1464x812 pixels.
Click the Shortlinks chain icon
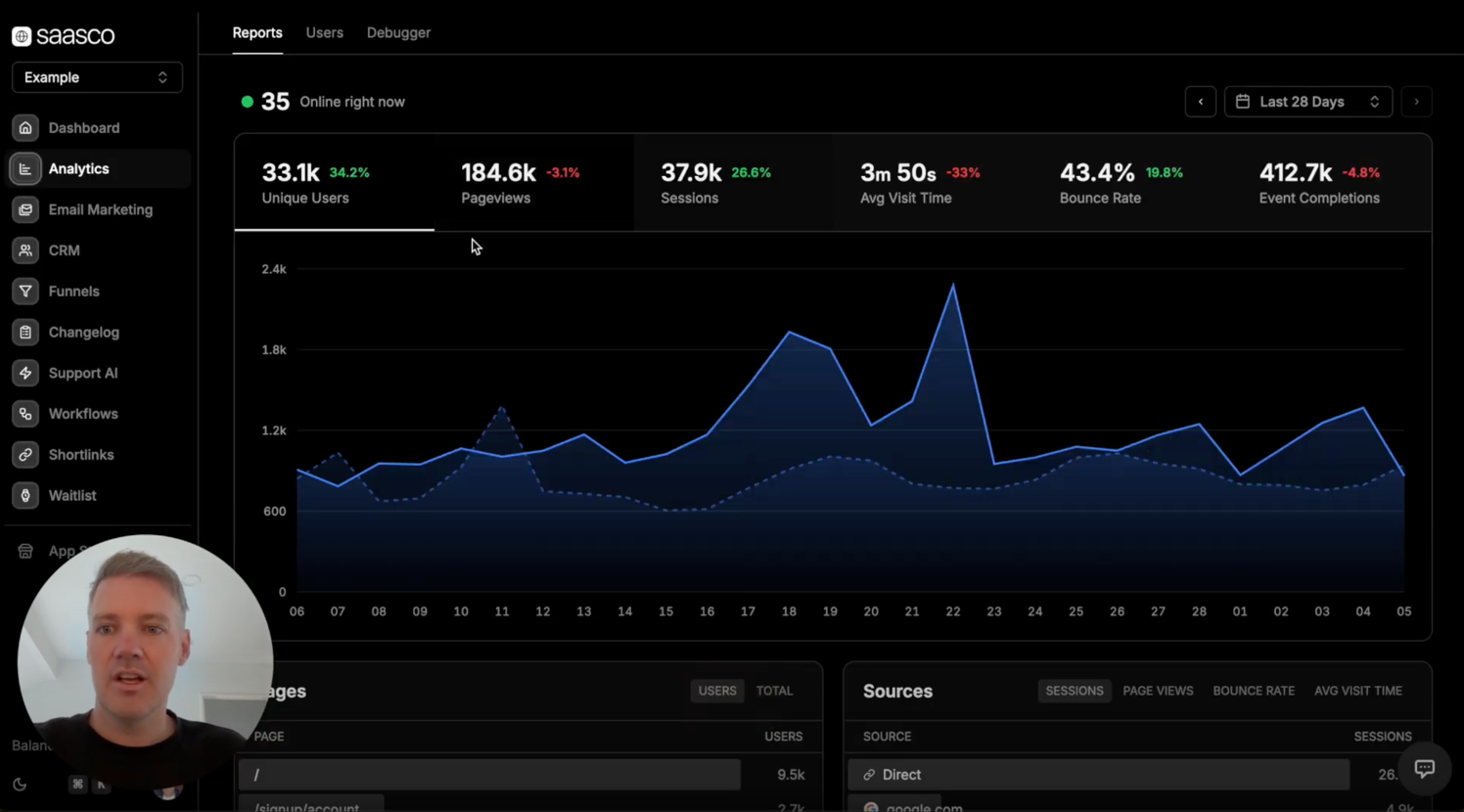(x=25, y=455)
